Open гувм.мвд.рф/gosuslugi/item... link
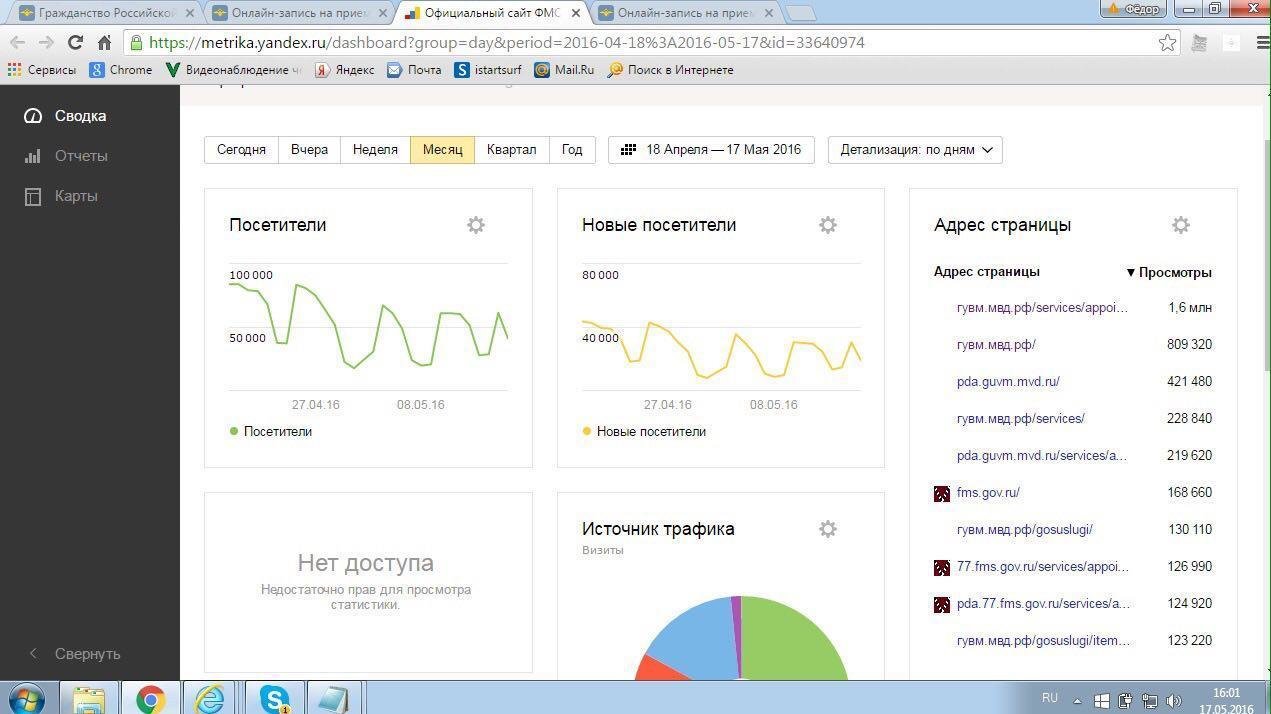The width and height of the screenshot is (1271, 714). click(x=1043, y=640)
